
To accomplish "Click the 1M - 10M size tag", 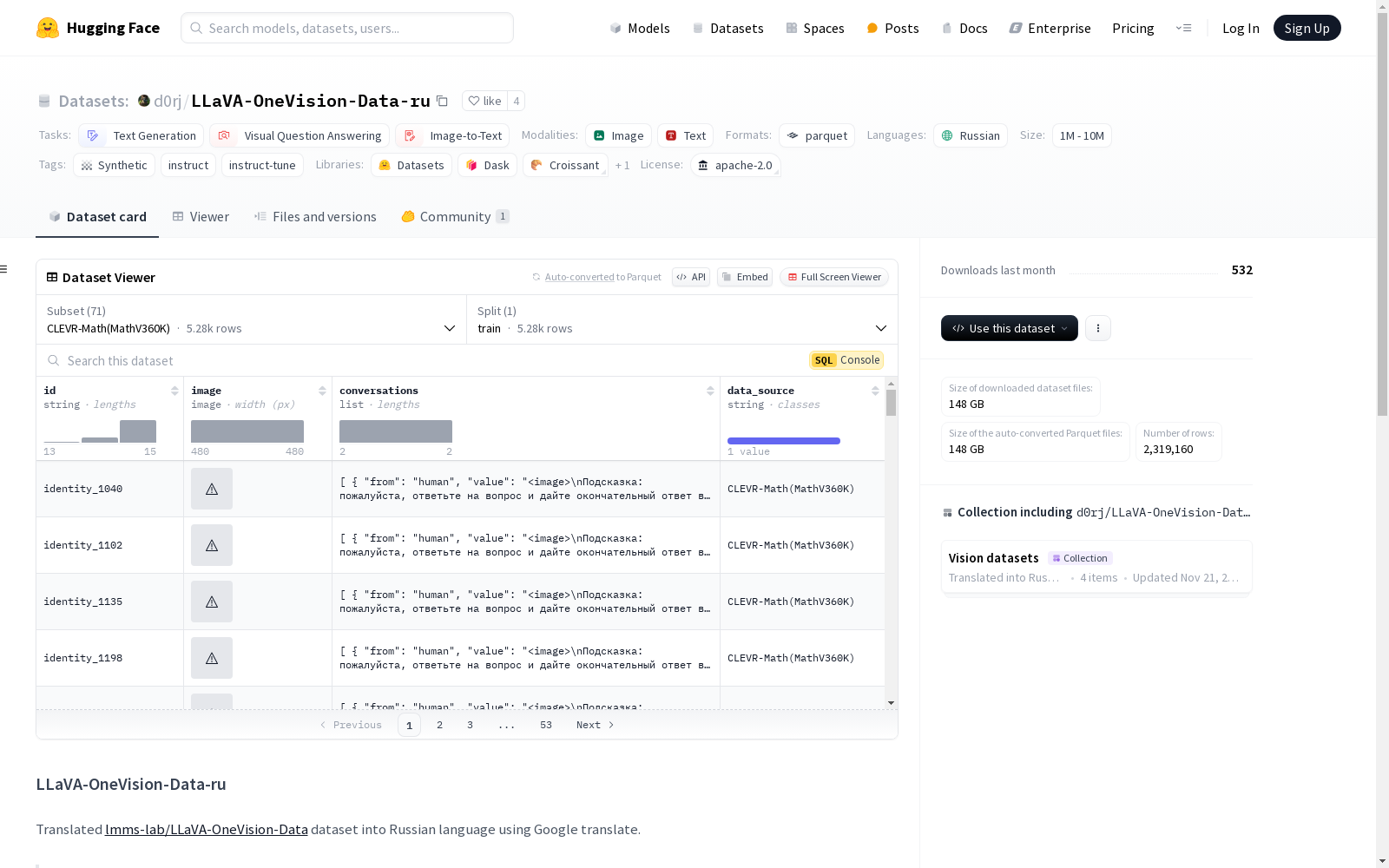I will (x=1082, y=135).
